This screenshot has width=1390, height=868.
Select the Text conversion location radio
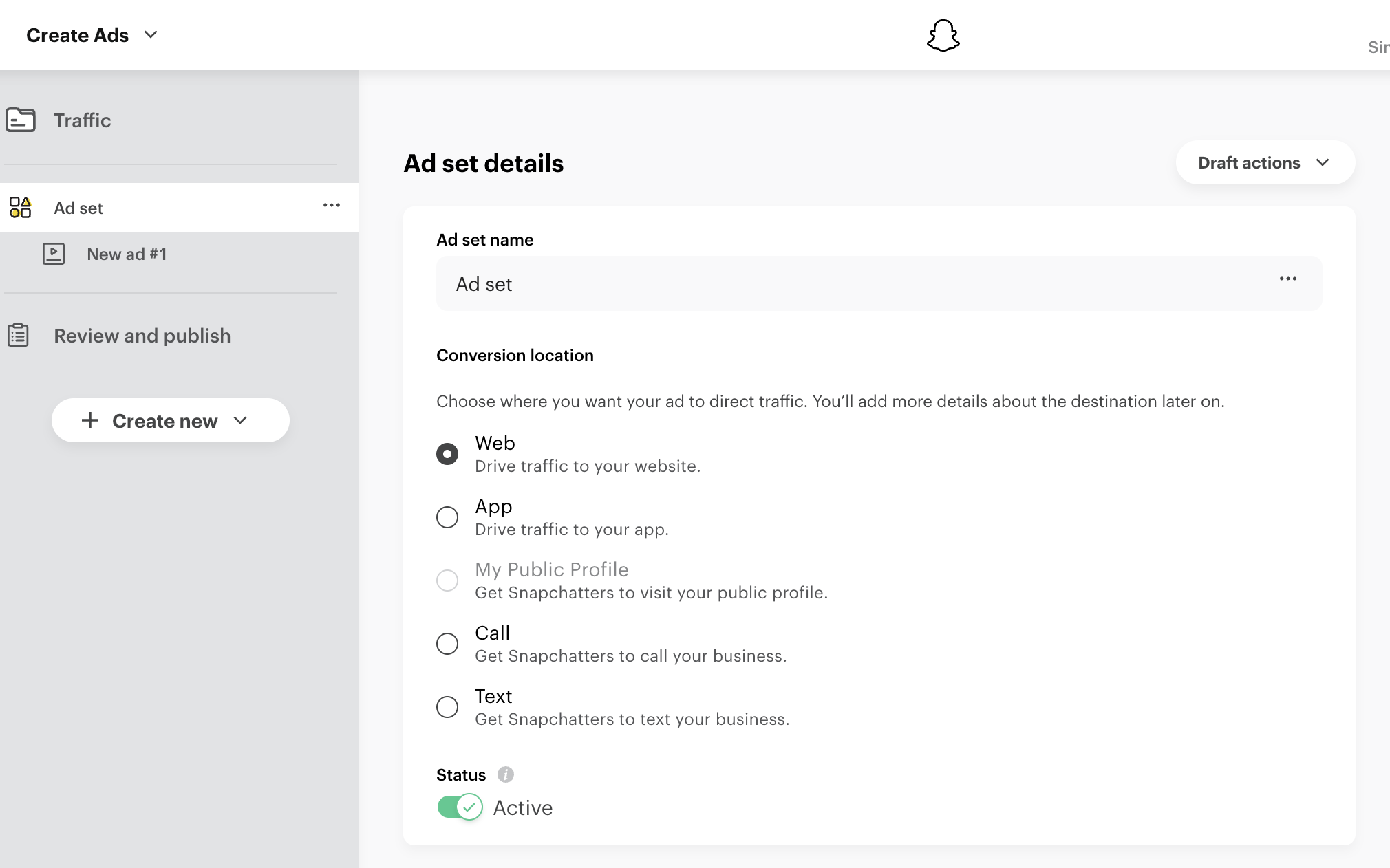pyautogui.click(x=447, y=707)
